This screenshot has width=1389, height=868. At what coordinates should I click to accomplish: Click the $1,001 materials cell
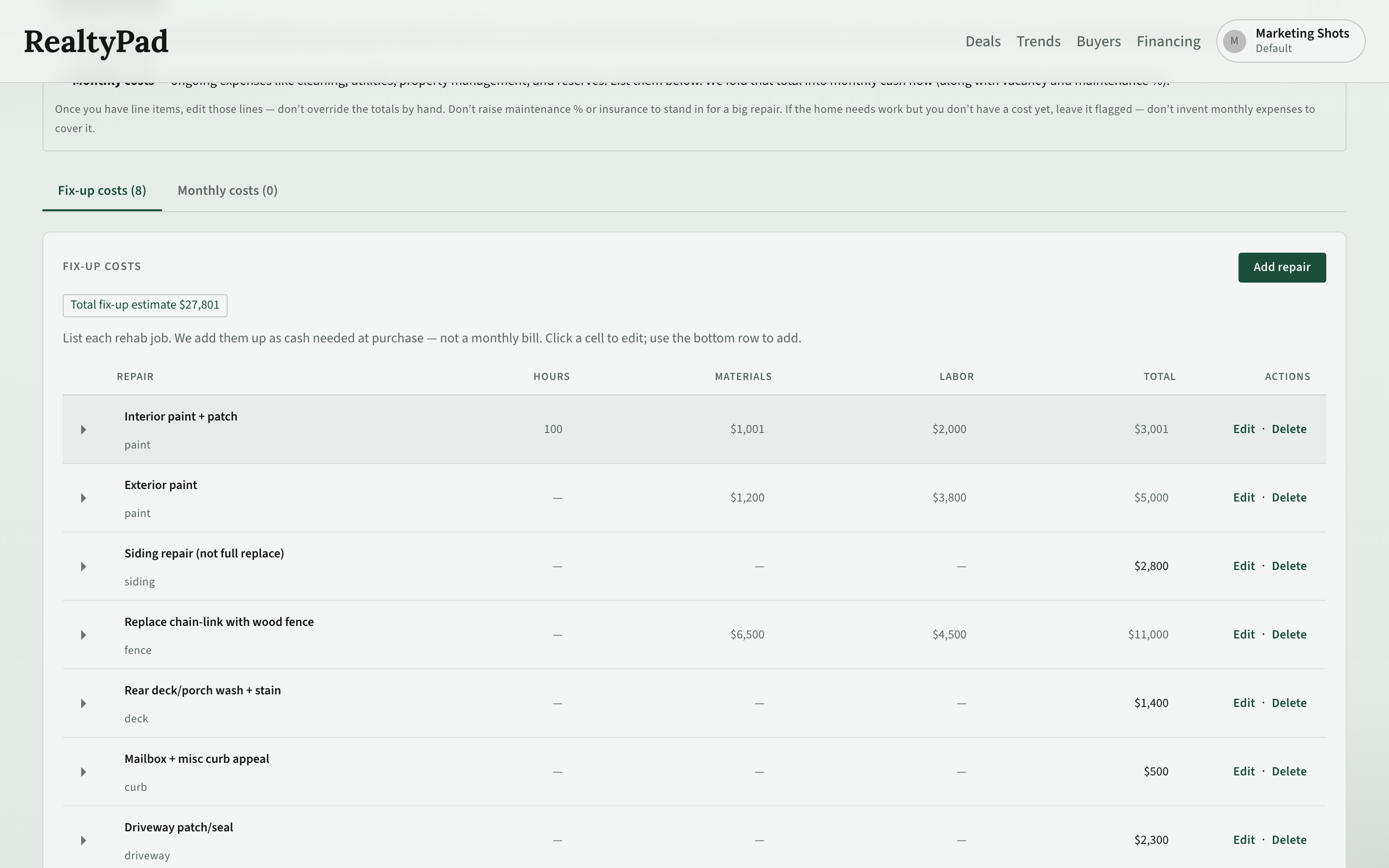point(747,429)
